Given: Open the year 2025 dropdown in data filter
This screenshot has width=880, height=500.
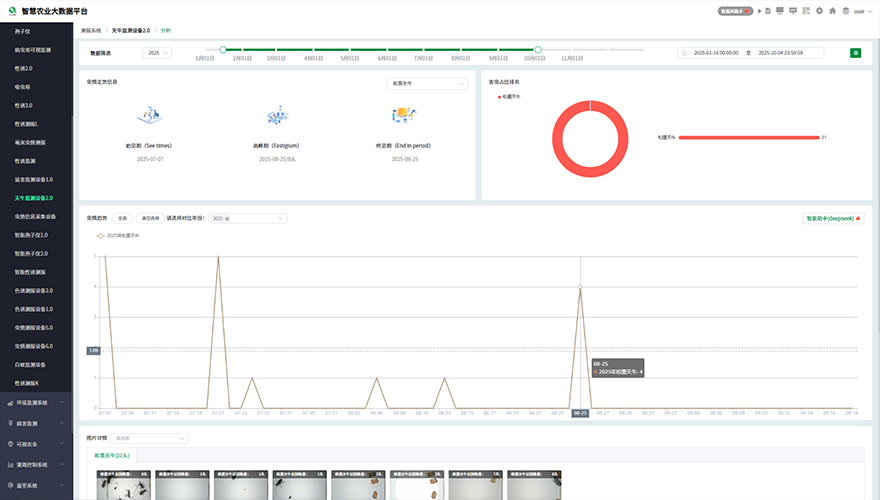Looking at the screenshot, I should 157,52.
